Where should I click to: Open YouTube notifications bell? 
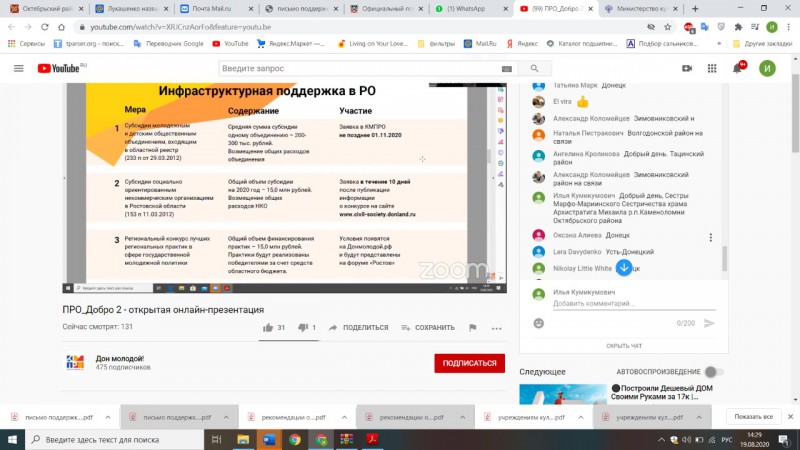739,68
